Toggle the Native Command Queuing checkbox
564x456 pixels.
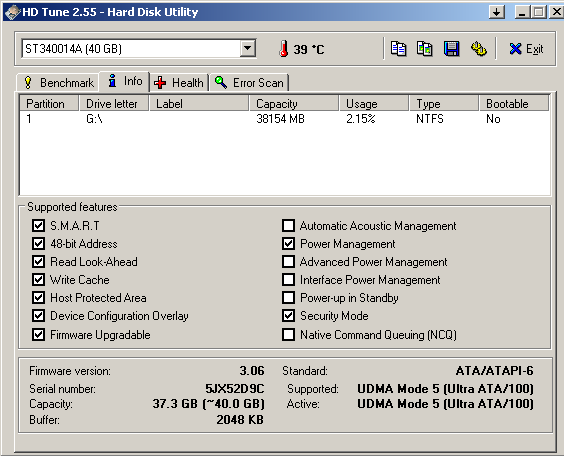tap(288, 334)
